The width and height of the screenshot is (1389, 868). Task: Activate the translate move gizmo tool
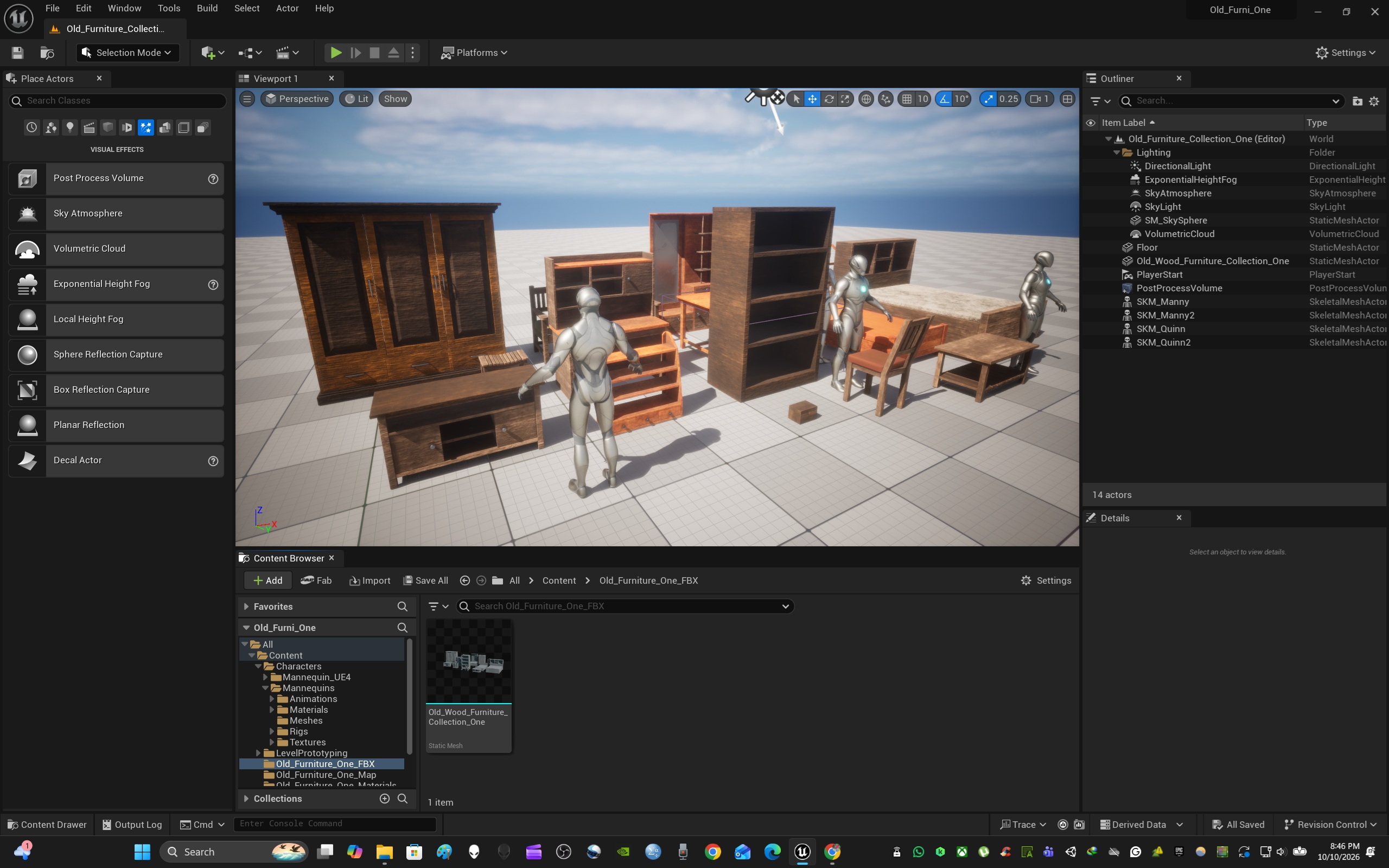812,99
